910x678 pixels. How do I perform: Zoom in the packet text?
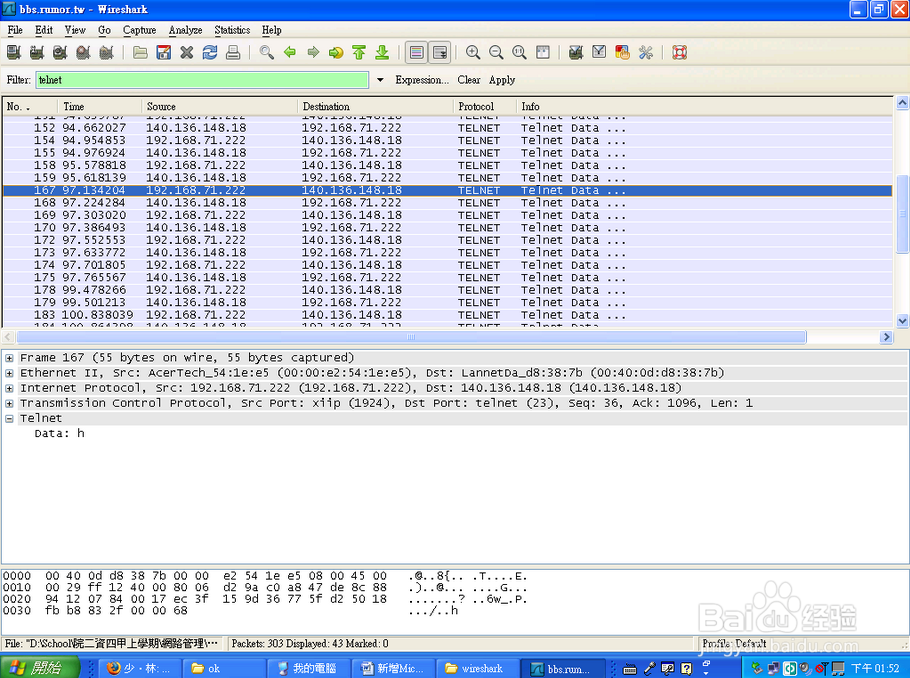(473, 53)
